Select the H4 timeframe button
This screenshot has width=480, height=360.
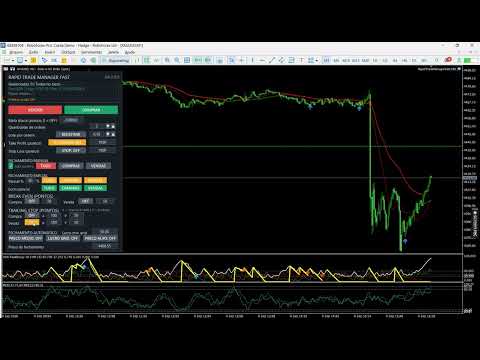coord(395,60)
